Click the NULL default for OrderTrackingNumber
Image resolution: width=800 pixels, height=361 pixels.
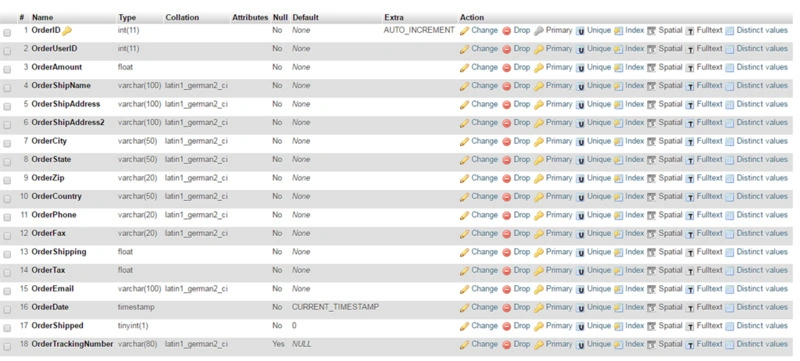pyautogui.click(x=301, y=344)
